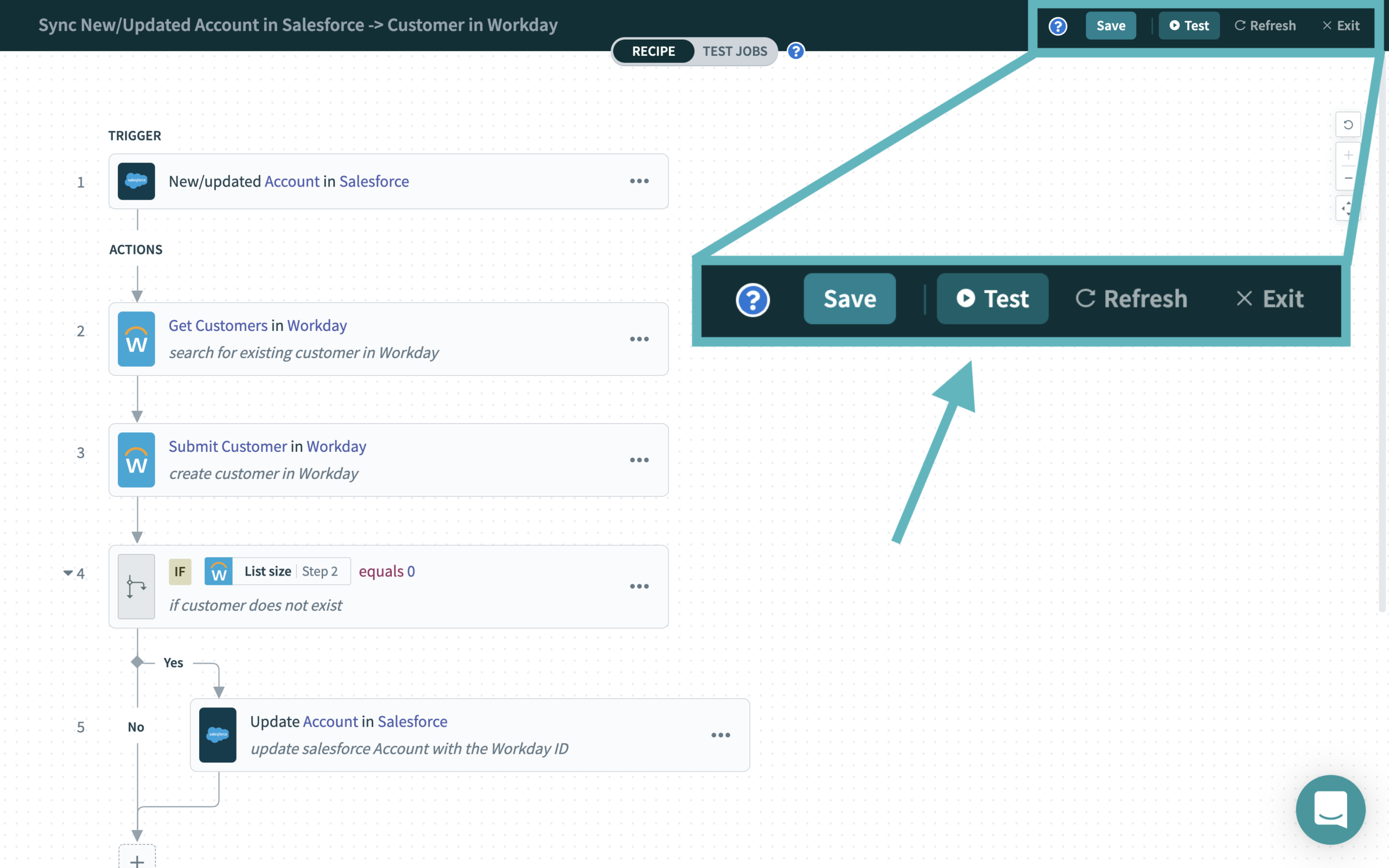Click the Yes branch label

pos(173,663)
